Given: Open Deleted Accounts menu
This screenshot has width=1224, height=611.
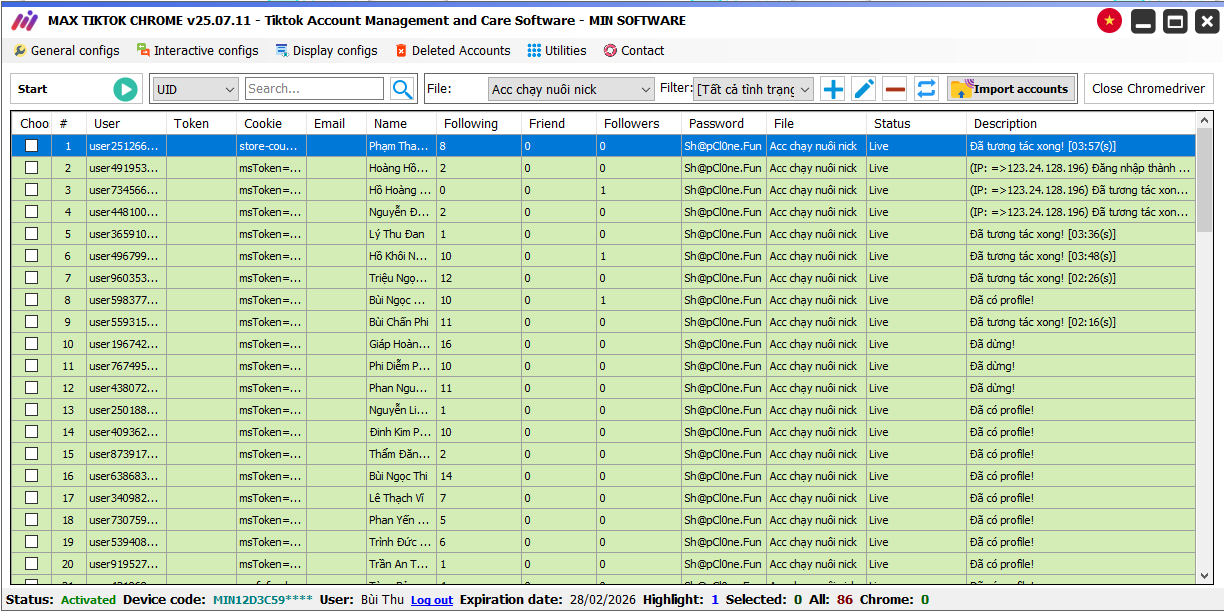Looking at the screenshot, I should (452, 51).
